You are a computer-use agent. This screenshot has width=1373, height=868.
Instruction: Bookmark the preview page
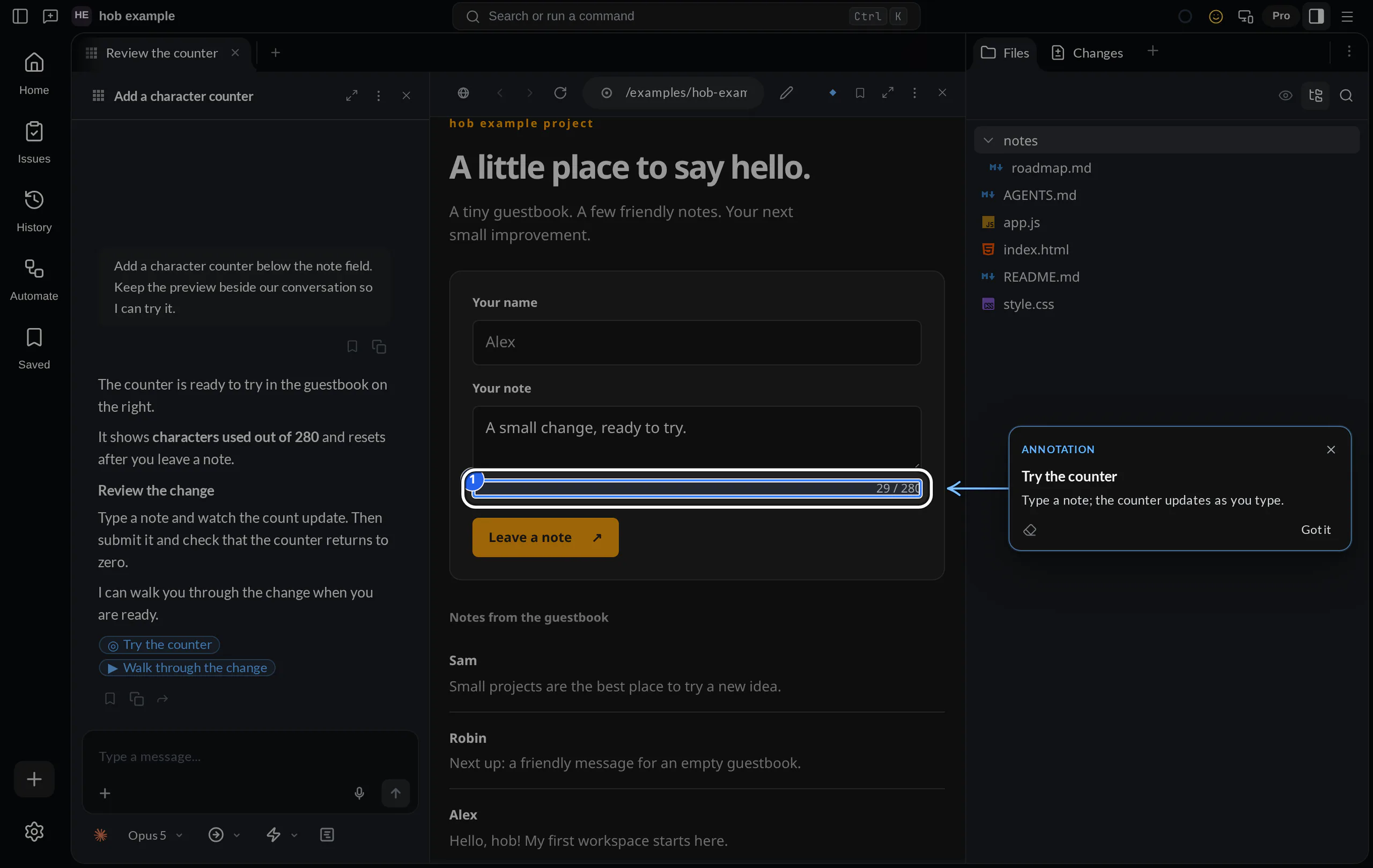pos(860,92)
